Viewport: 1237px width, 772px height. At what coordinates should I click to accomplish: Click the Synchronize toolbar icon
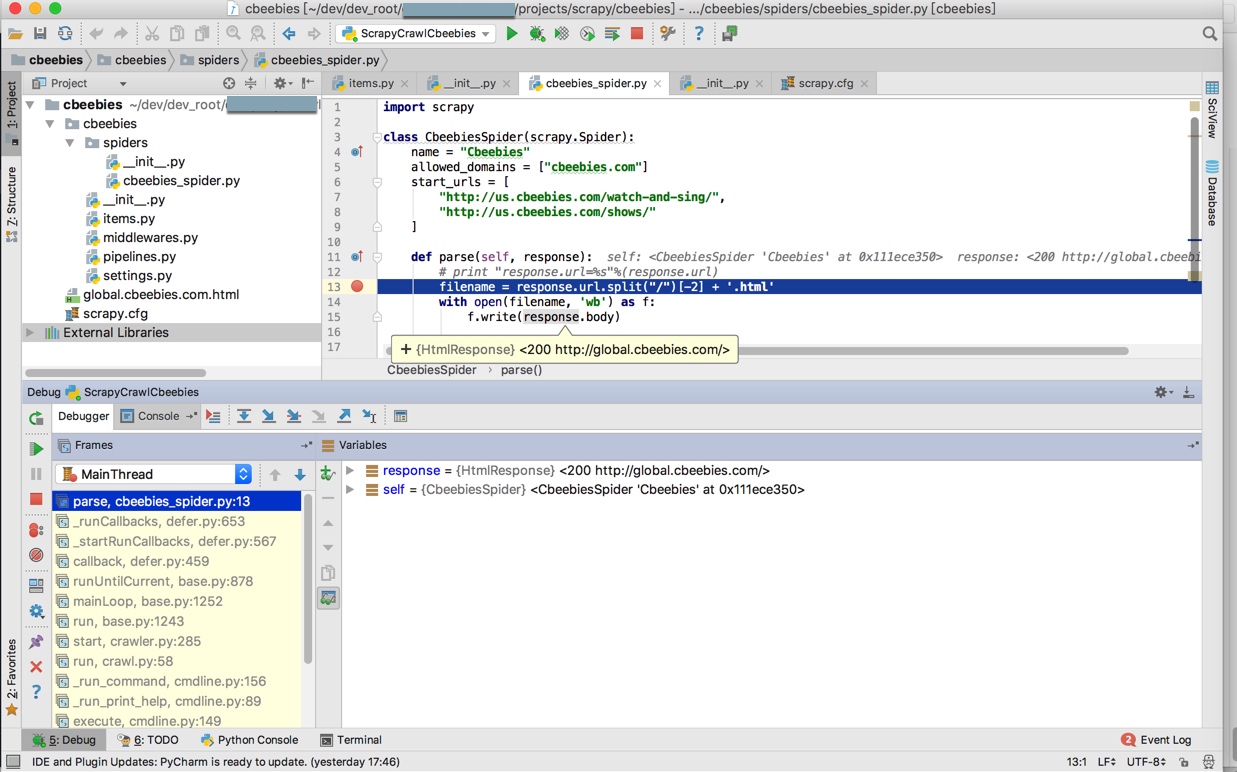point(65,34)
